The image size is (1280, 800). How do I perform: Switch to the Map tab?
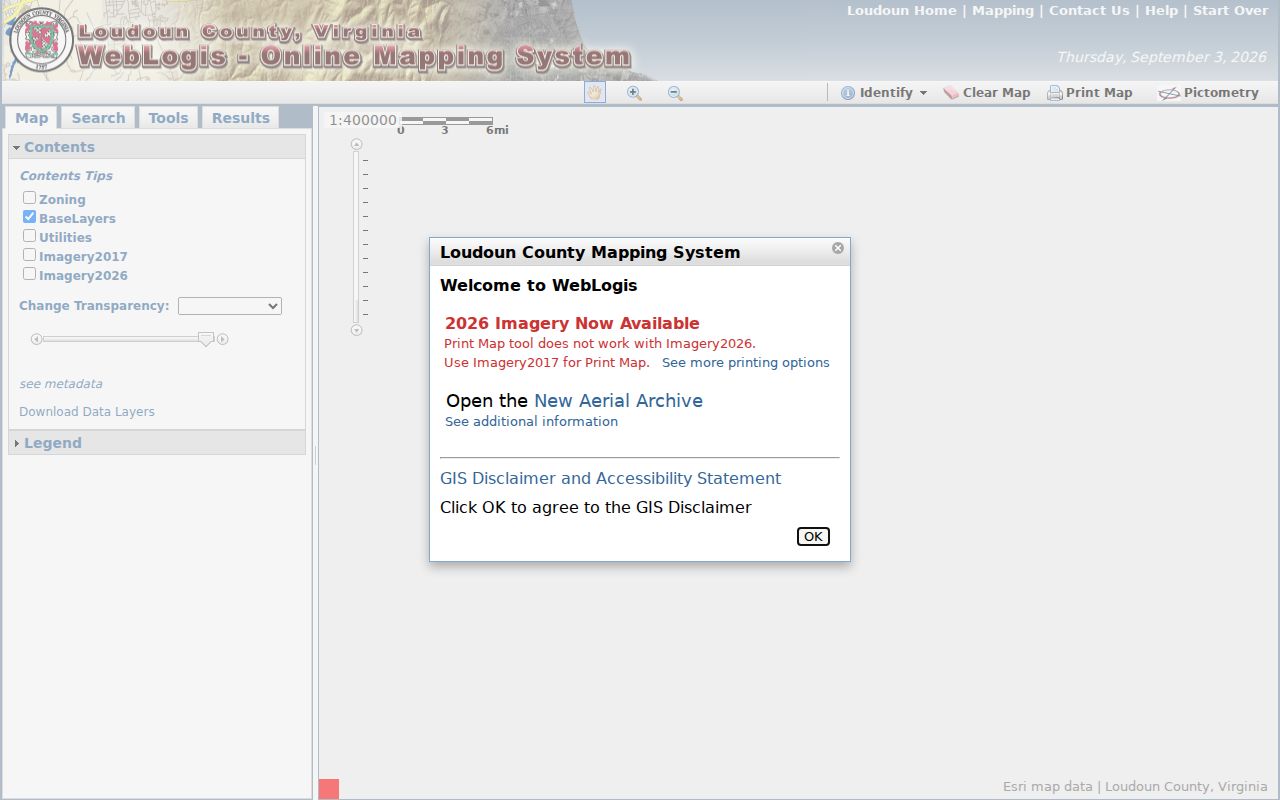[x=32, y=118]
